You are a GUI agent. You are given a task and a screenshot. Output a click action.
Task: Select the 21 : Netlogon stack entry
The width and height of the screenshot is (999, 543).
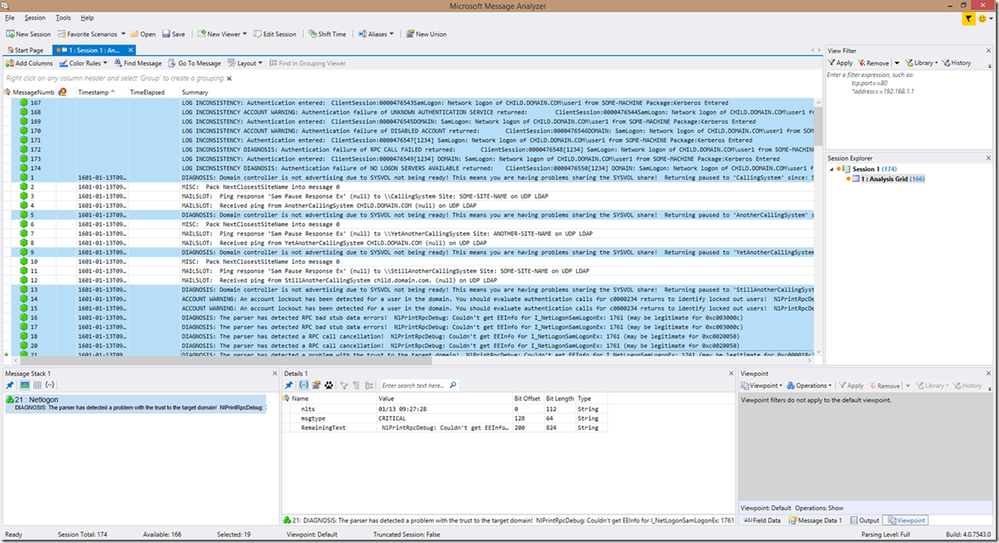pos(135,403)
